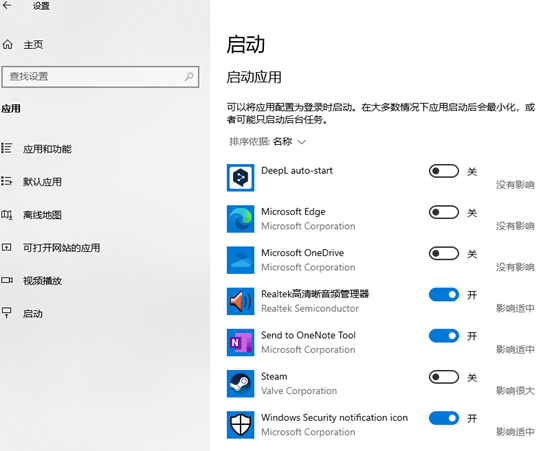Click the DeepL auto-start label
Image resolution: width=554 pixels, height=451 pixels.
click(x=297, y=171)
